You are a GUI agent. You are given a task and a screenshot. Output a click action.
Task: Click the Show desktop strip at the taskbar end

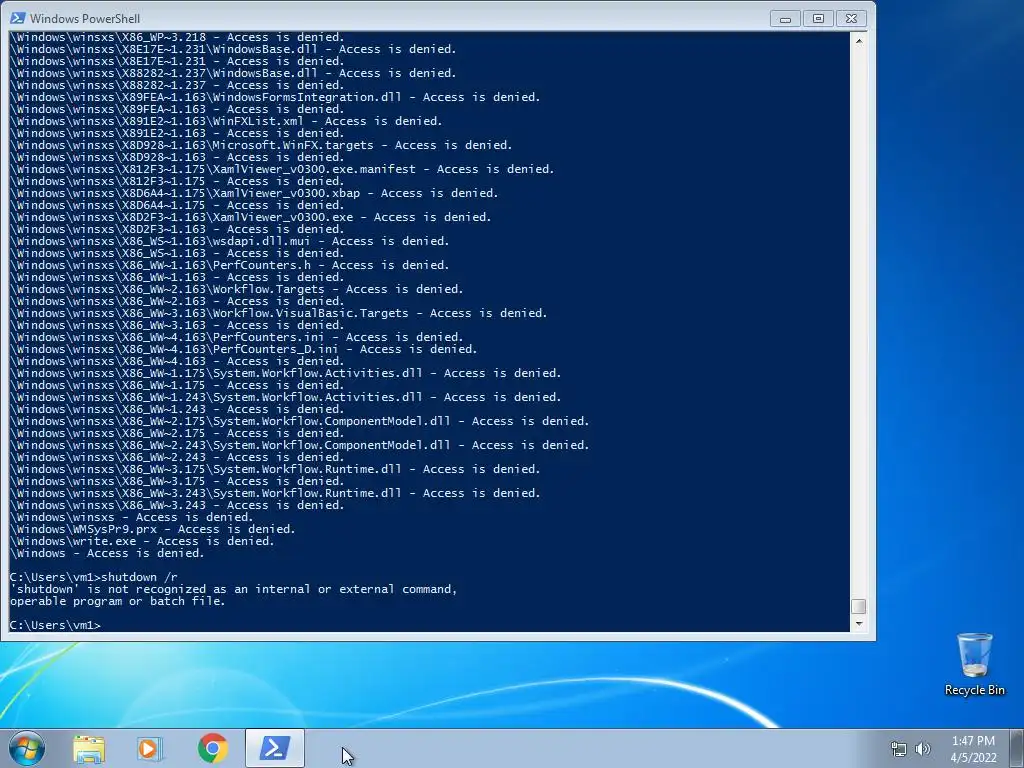(x=1017, y=748)
